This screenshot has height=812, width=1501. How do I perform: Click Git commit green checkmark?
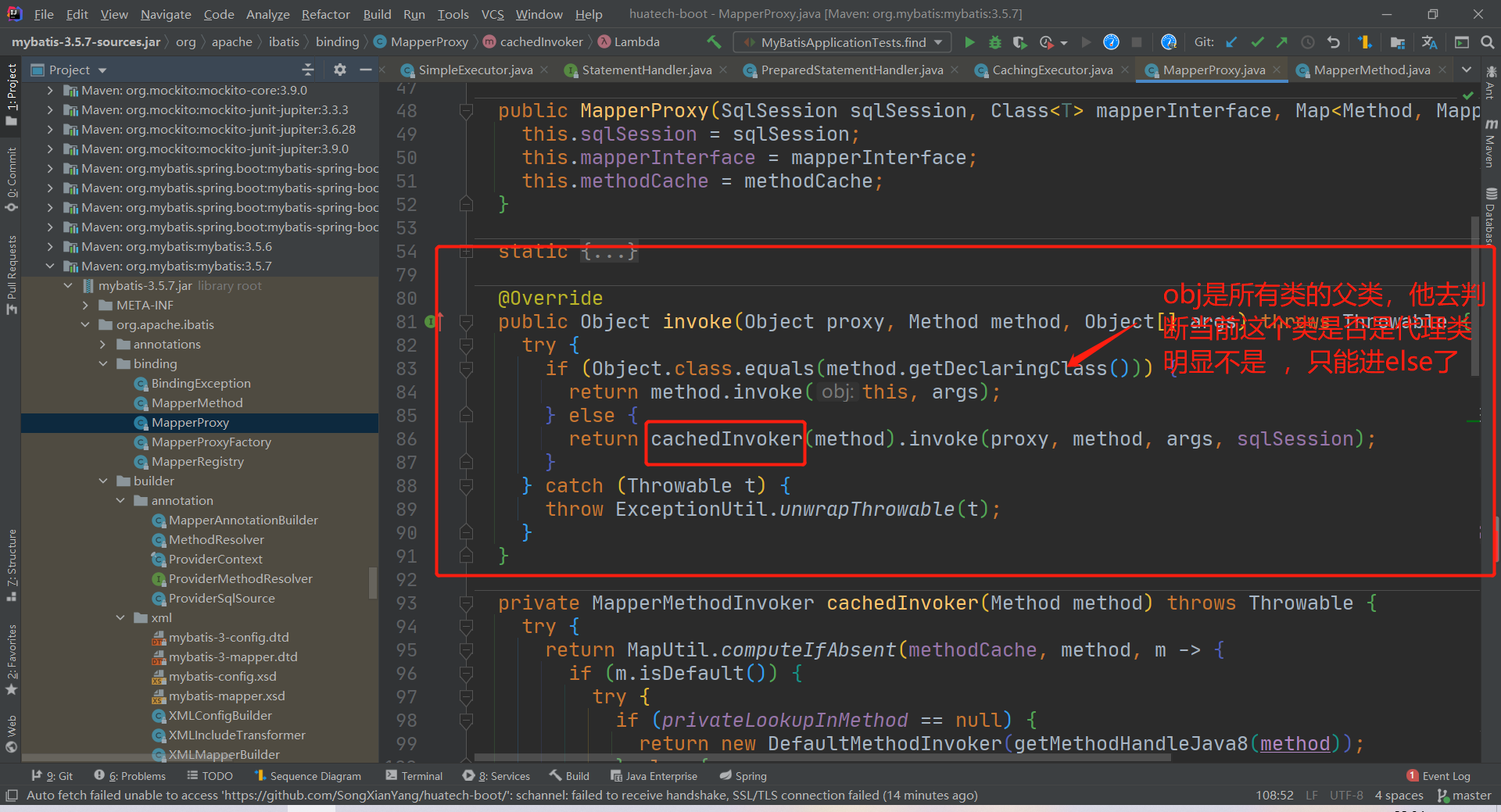(x=1257, y=42)
